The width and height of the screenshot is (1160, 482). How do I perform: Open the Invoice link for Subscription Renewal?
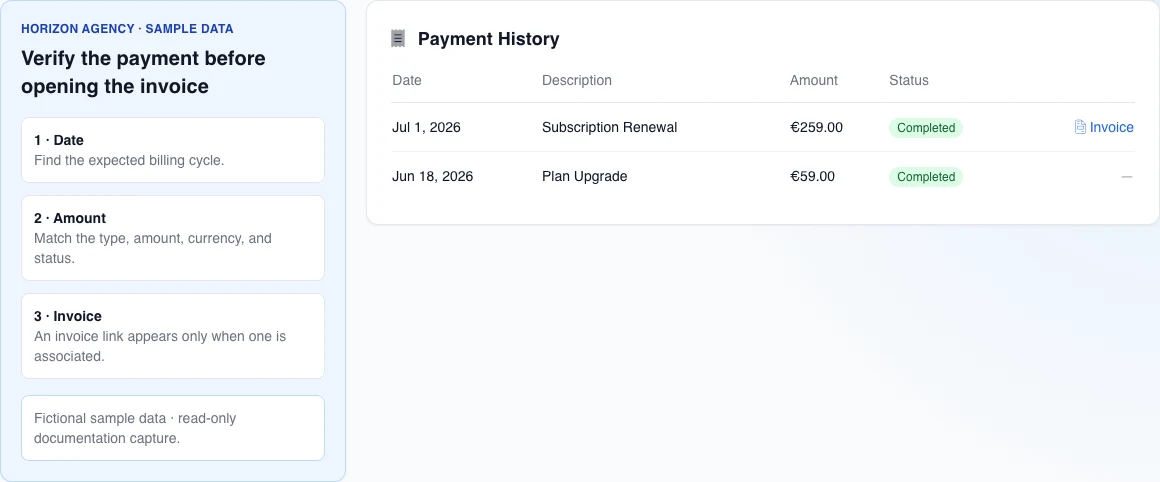(1104, 127)
